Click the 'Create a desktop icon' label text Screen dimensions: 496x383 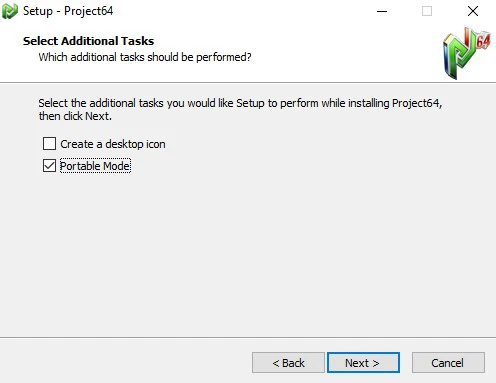click(113, 144)
